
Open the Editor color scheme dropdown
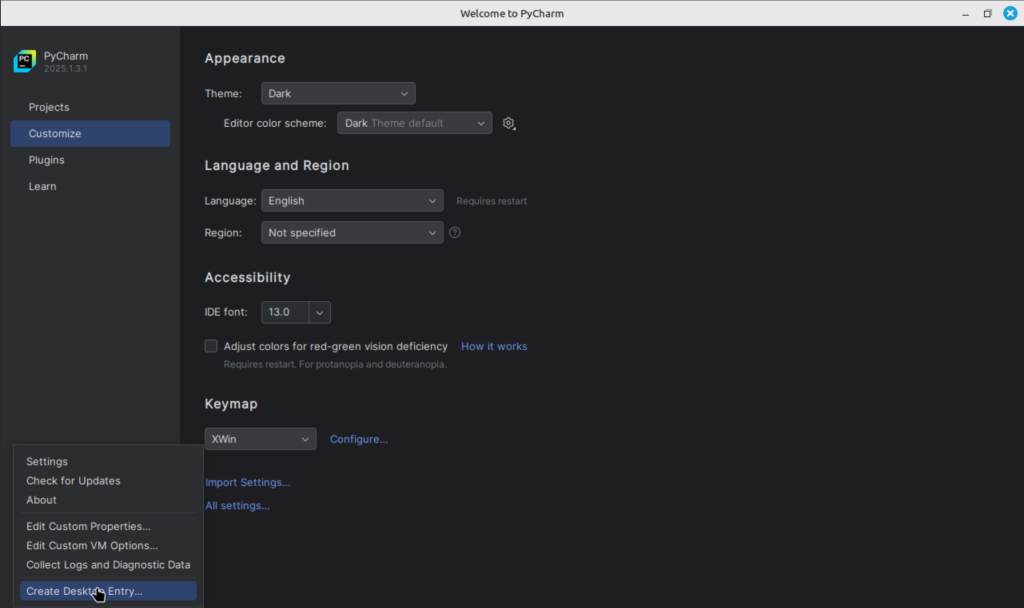414,123
